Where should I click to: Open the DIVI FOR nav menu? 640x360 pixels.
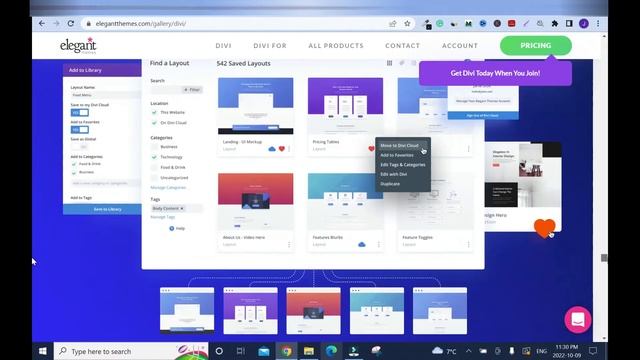click(x=270, y=46)
